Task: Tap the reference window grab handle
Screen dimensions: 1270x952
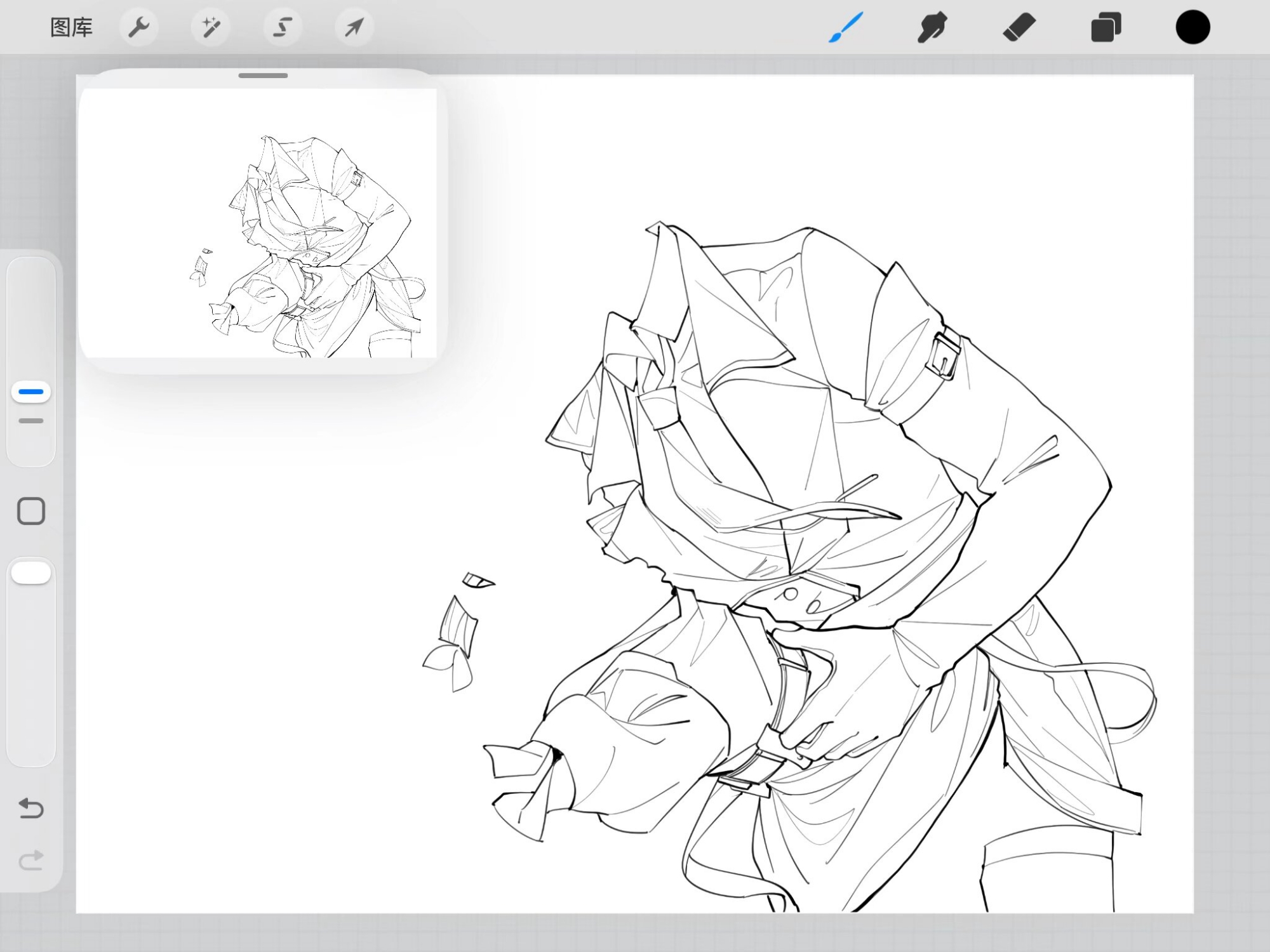Action: (x=263, y=76)
